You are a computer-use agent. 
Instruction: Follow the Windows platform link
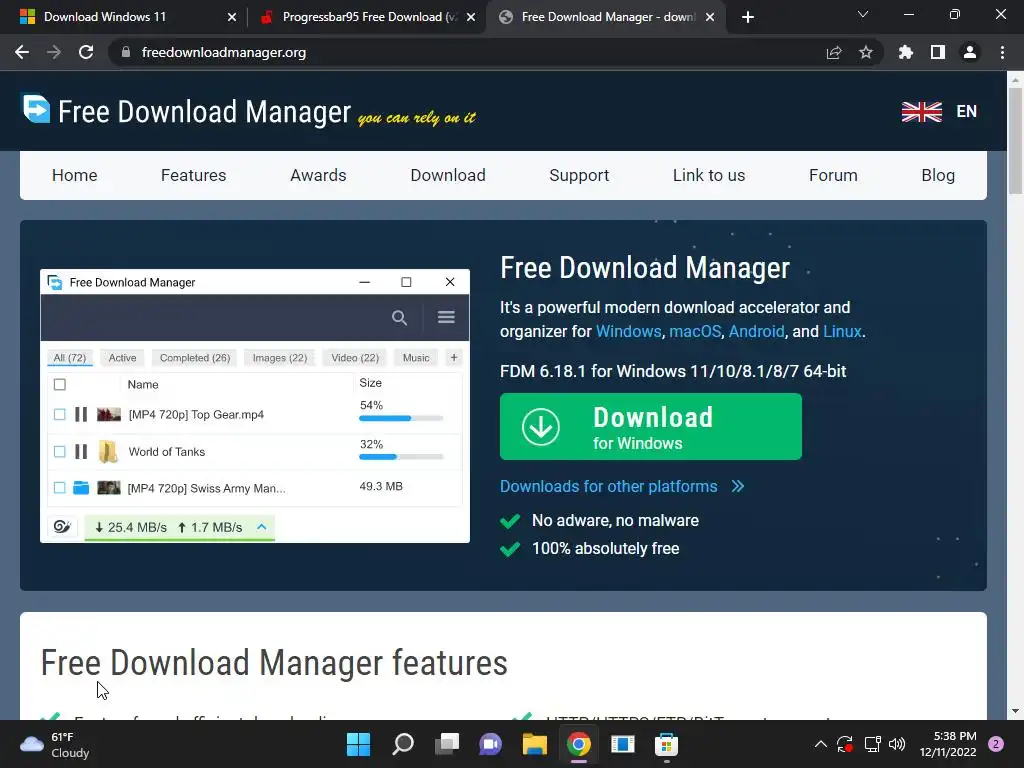pos(628,331)
